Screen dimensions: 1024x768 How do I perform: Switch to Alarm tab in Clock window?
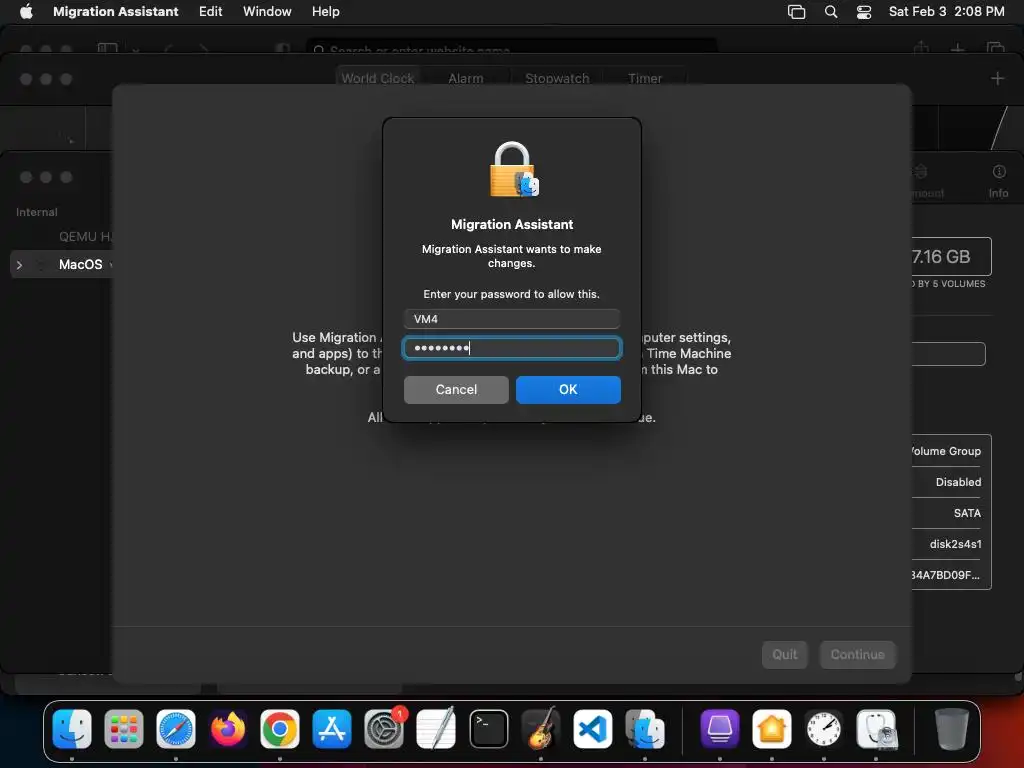(466, 78)
